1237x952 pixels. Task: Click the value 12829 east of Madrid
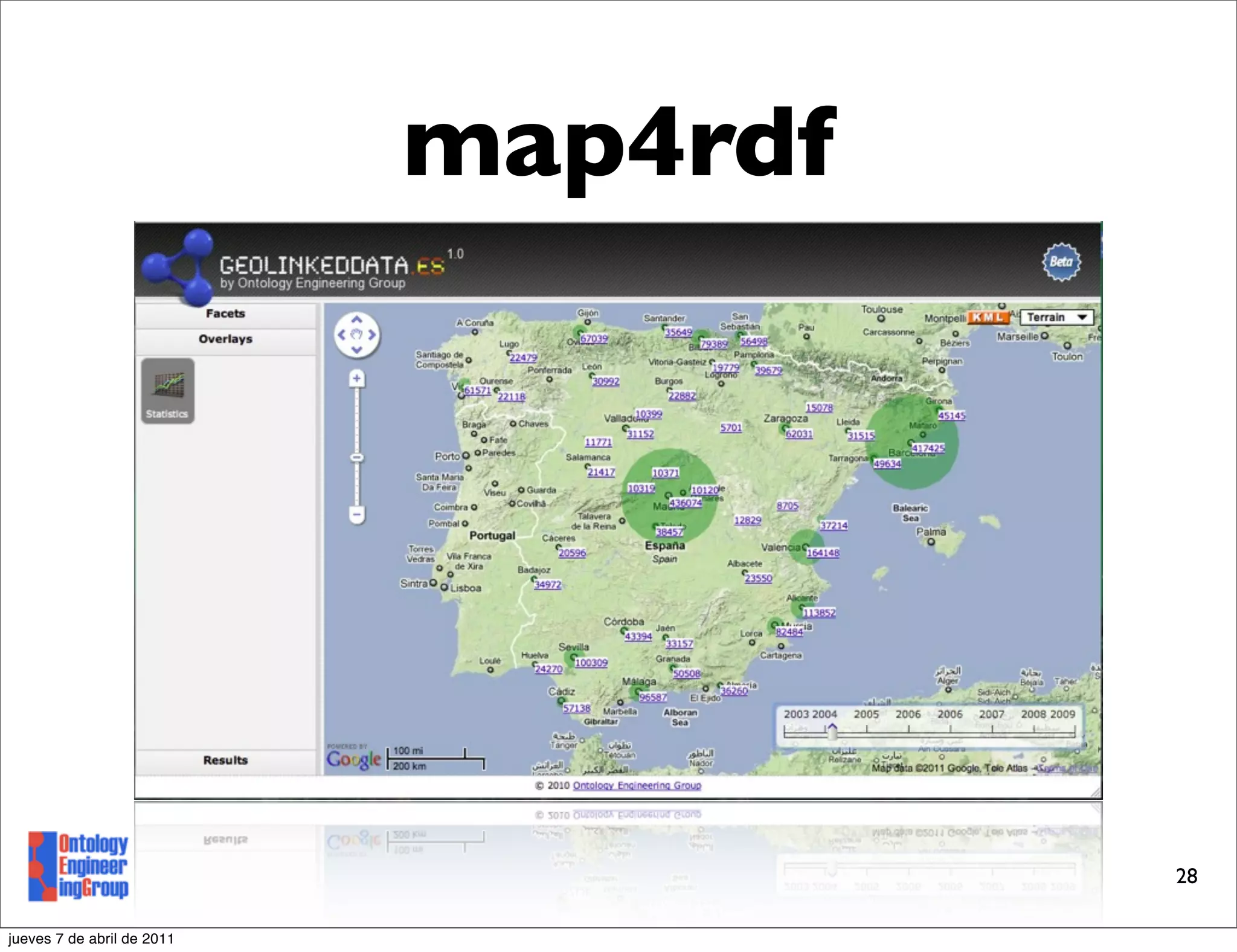point(748,520)
